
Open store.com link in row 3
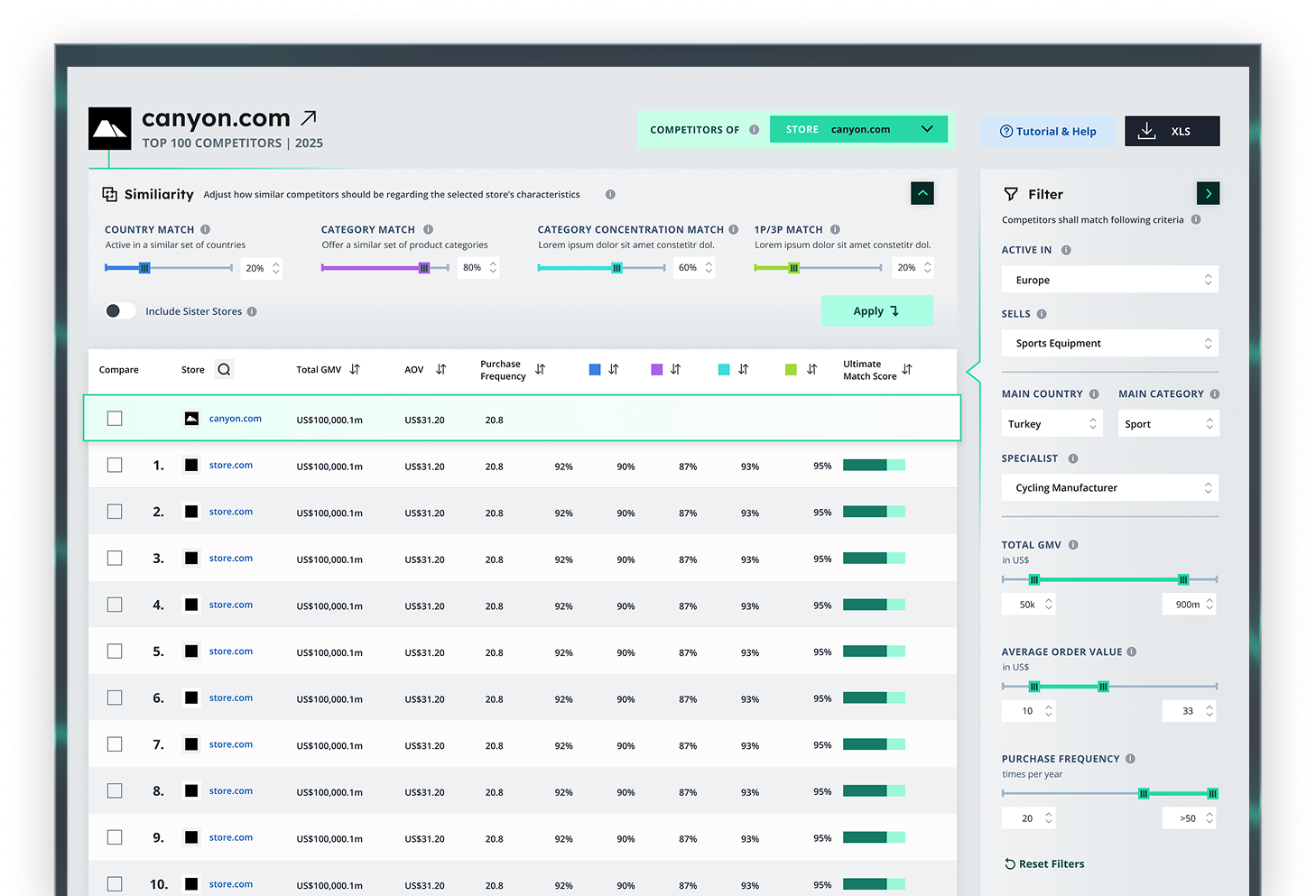click(231, 559)
